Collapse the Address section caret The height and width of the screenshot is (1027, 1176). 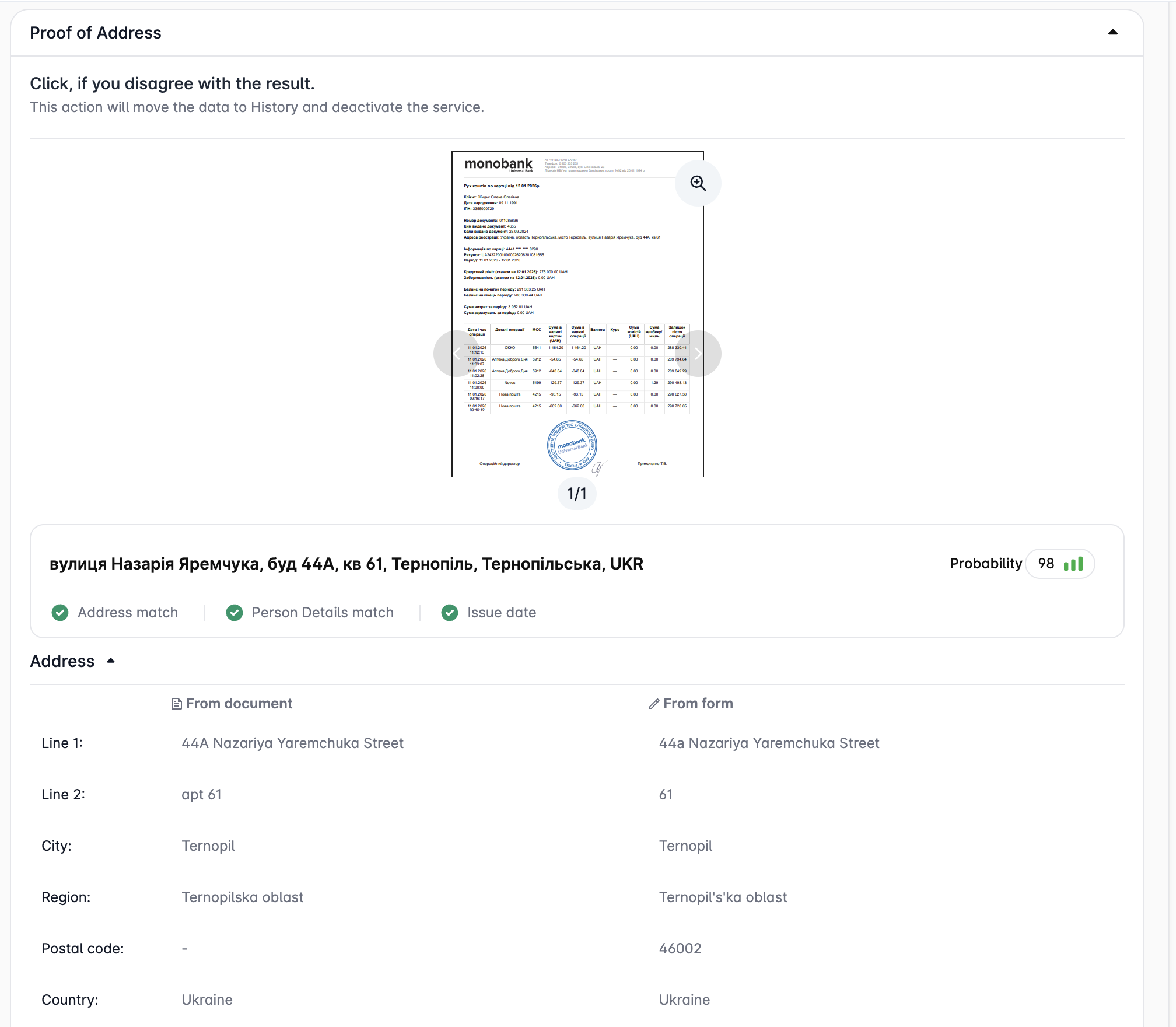tap(111, 661)
